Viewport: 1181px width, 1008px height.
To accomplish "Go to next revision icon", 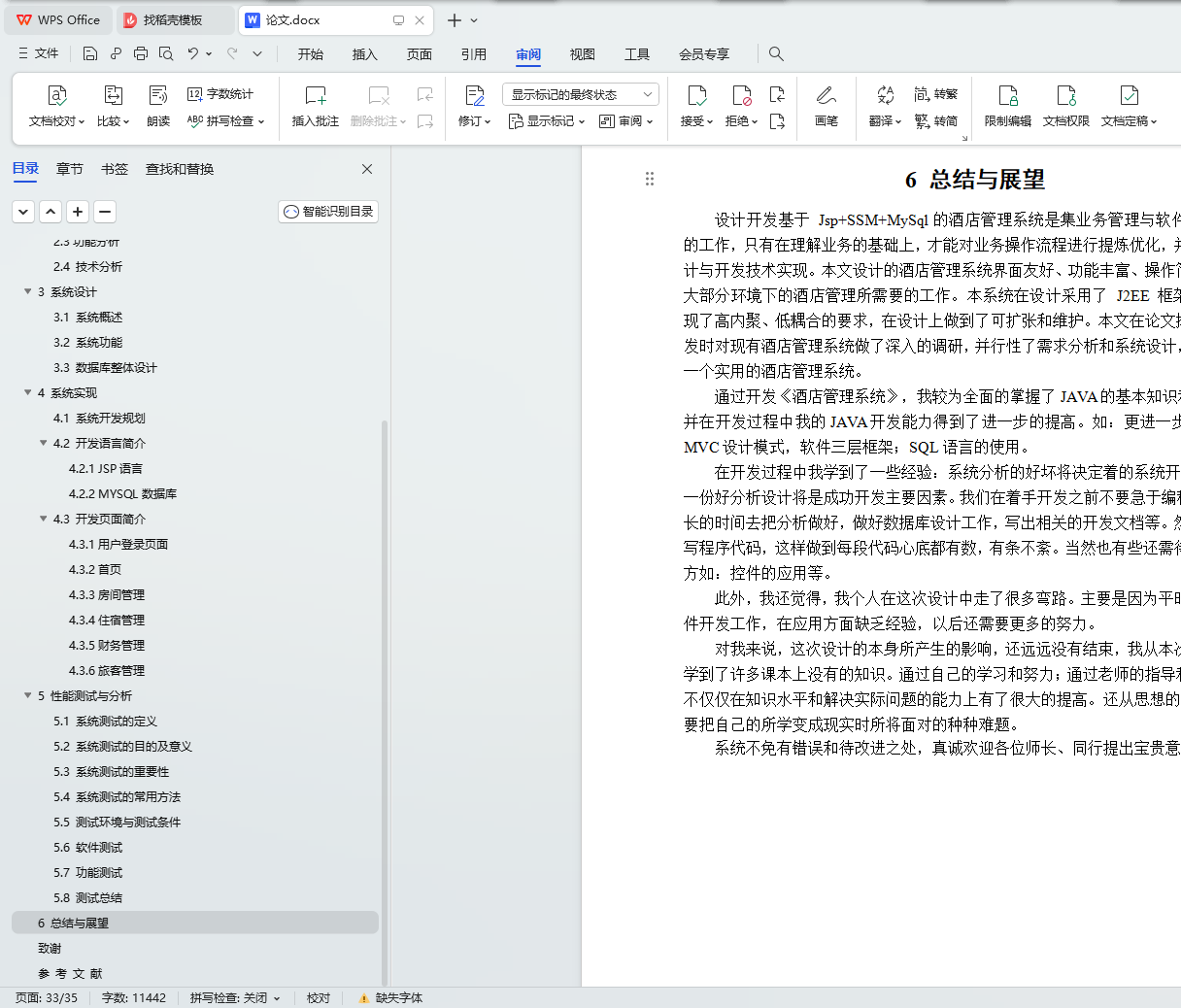I will point(777,121).
